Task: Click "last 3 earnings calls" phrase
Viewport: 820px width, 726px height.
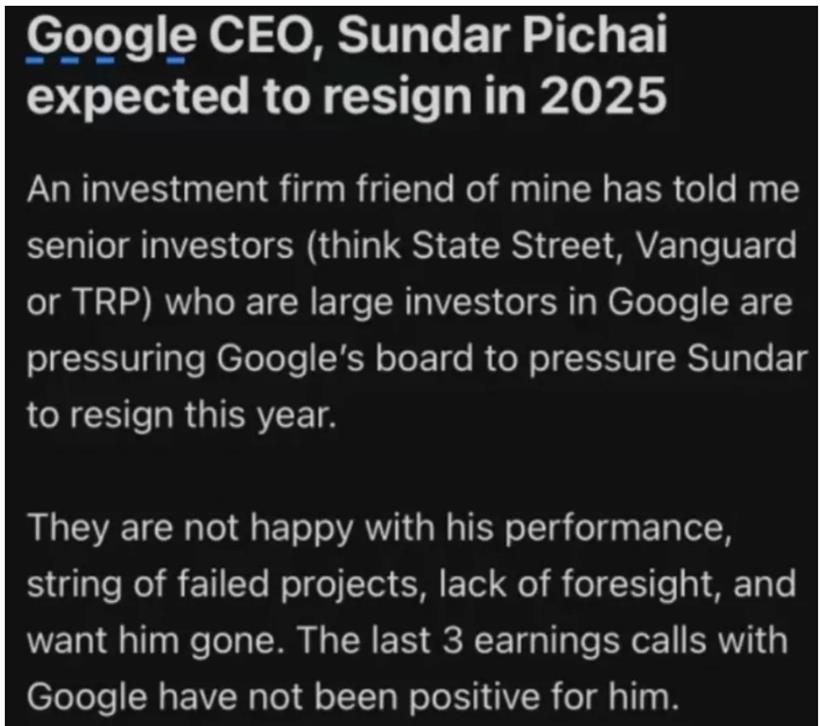Action: pyautogui.click(x=540, y=641)
